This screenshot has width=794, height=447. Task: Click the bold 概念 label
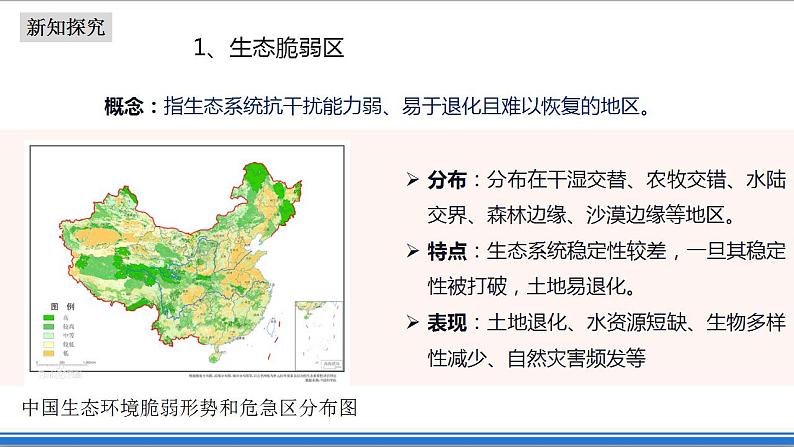pyautogui.click(x=130, y=106)
